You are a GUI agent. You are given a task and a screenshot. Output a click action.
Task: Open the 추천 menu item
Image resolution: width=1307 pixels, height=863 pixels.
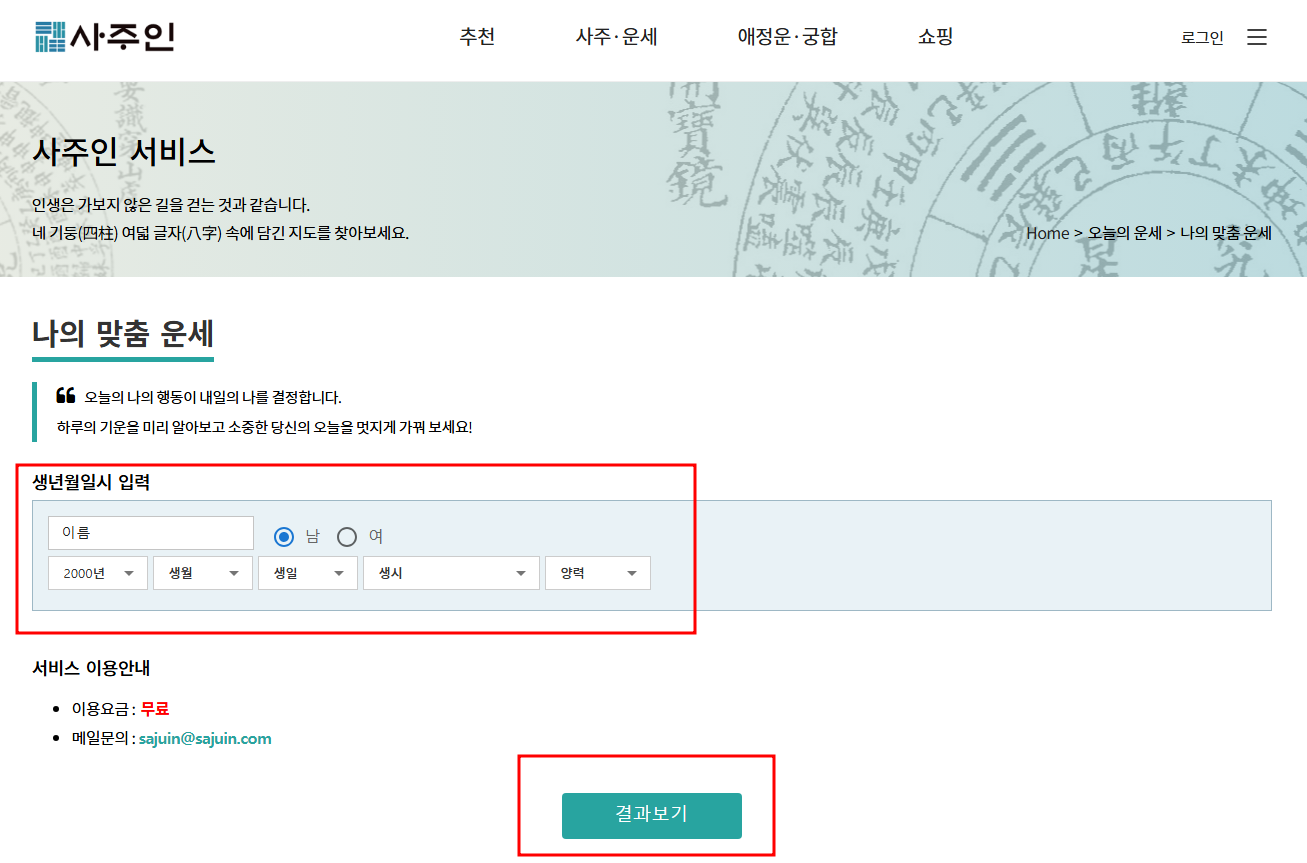click(477, 36)
